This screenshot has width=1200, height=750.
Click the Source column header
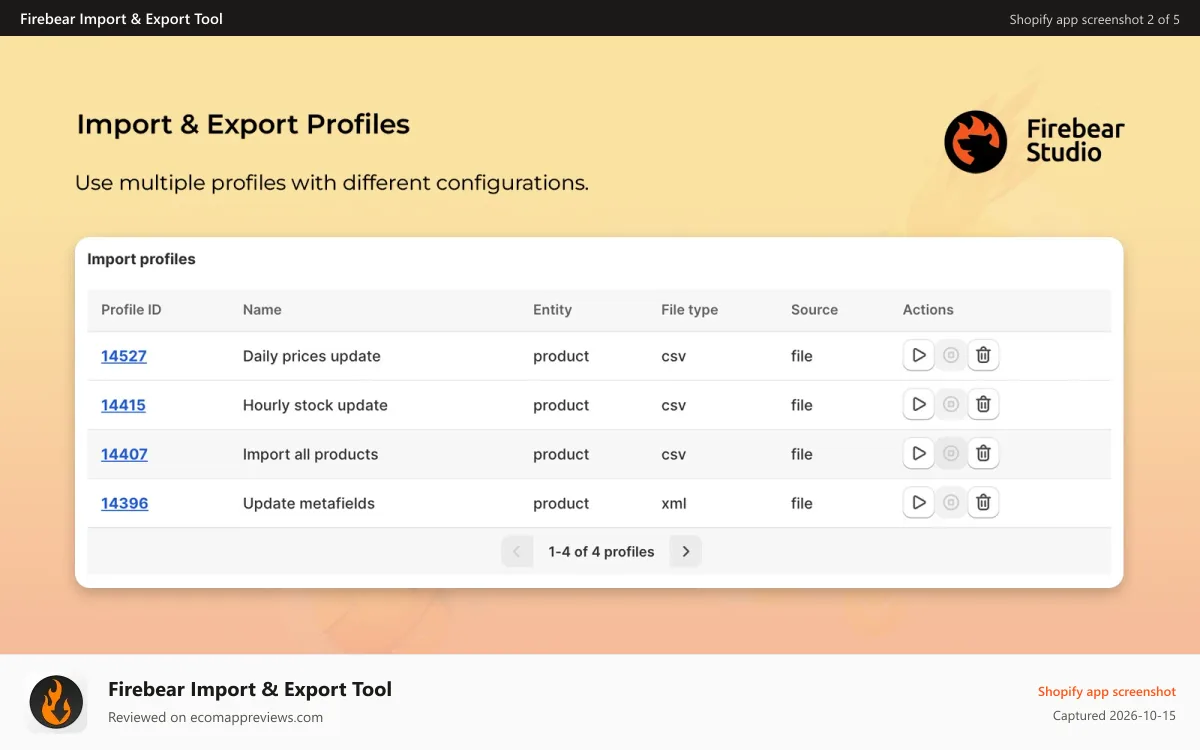[x=814, y=310]
